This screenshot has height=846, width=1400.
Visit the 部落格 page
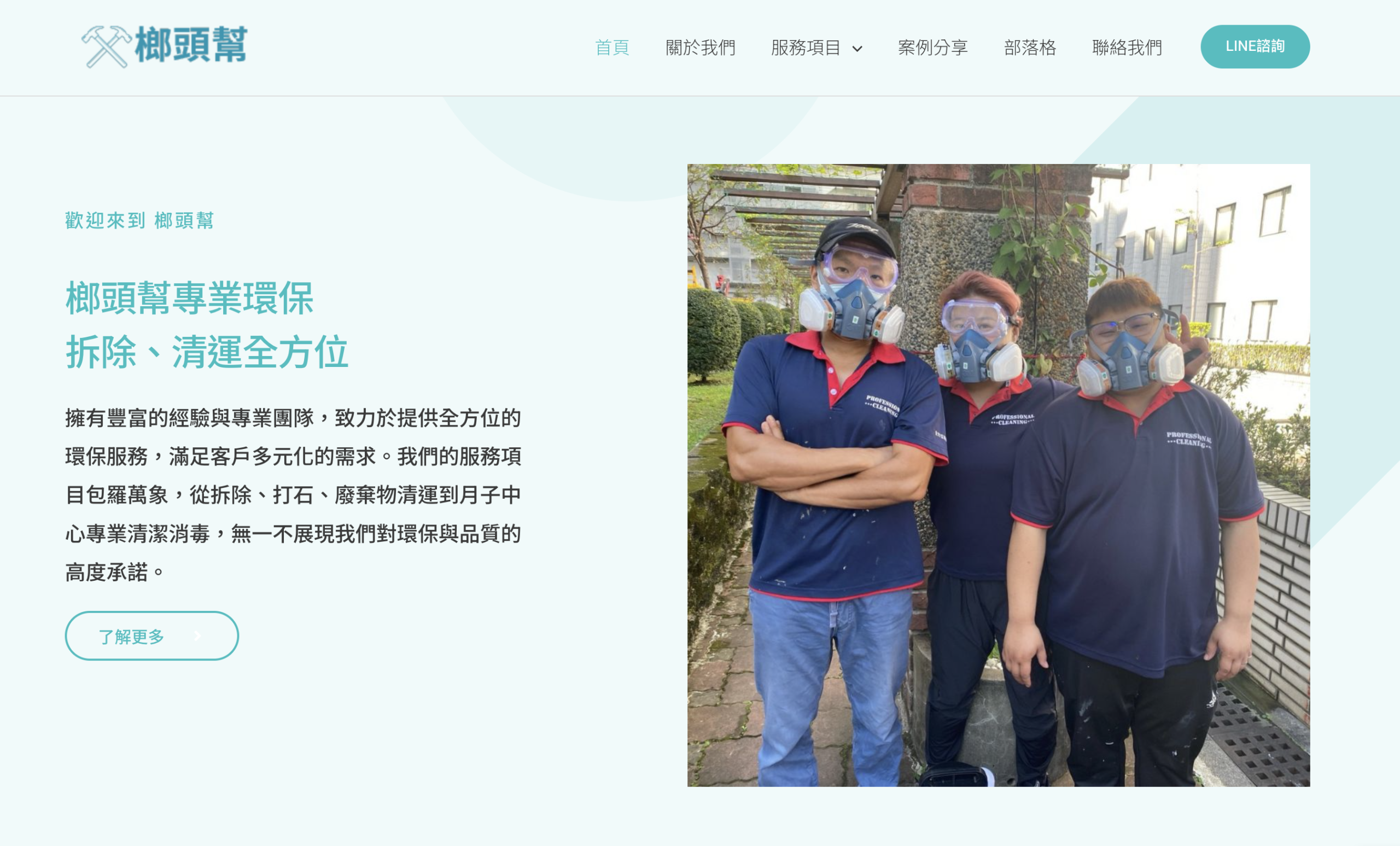(x=1030, y=47)
